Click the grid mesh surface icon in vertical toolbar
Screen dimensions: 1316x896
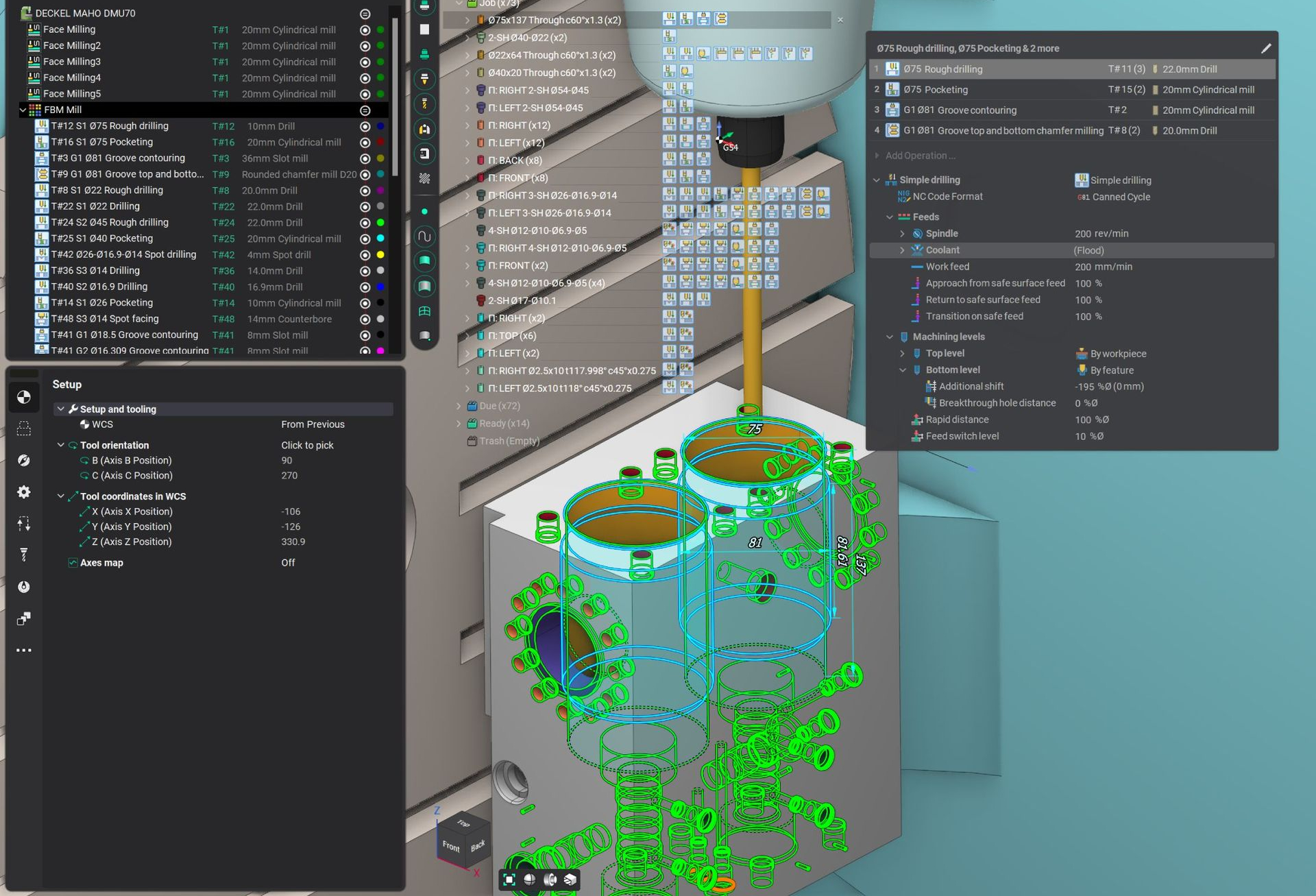click(x=424, y=312)
